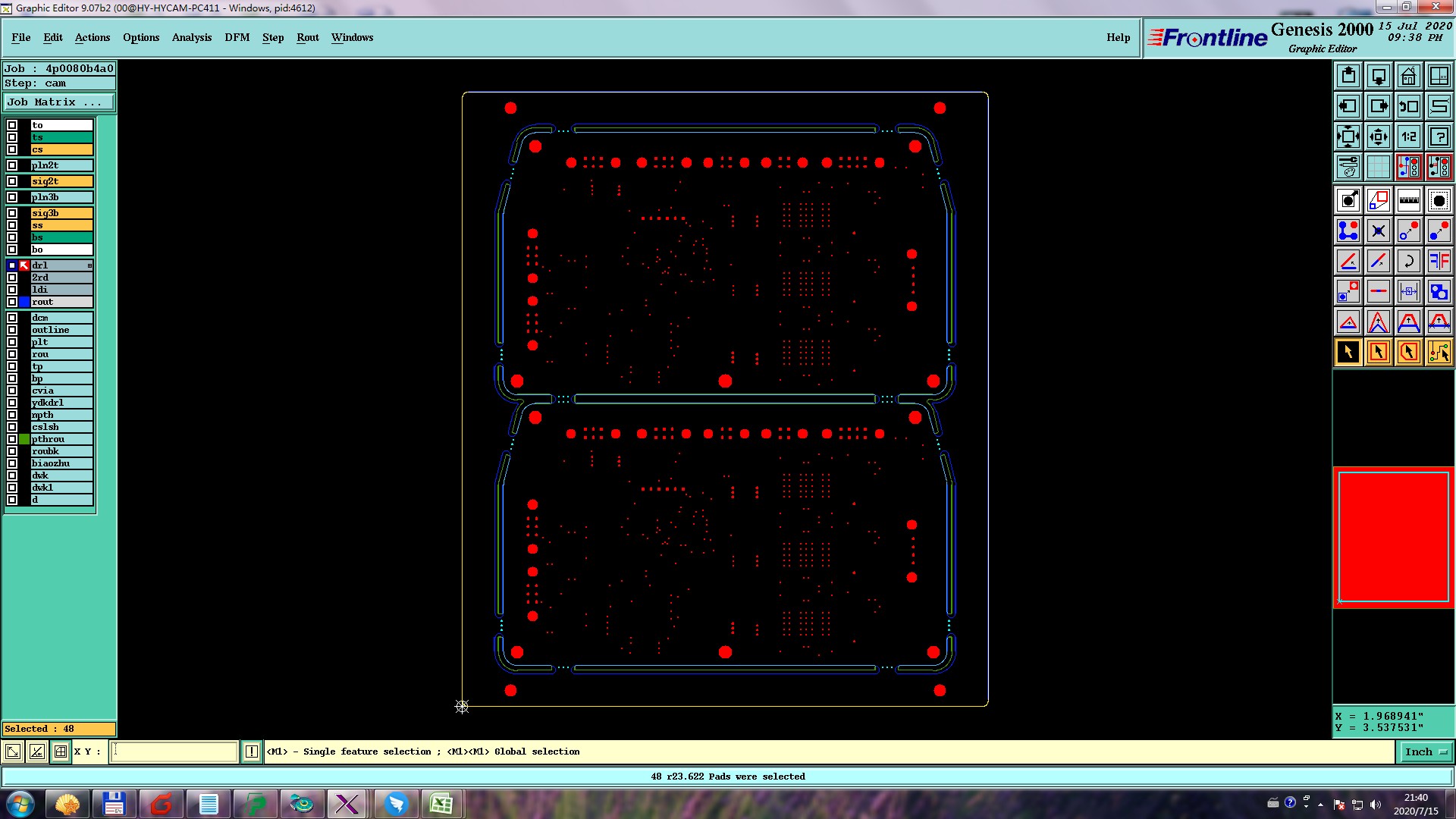
Task: Click the Job Matrix button
Action: point(59,102)
